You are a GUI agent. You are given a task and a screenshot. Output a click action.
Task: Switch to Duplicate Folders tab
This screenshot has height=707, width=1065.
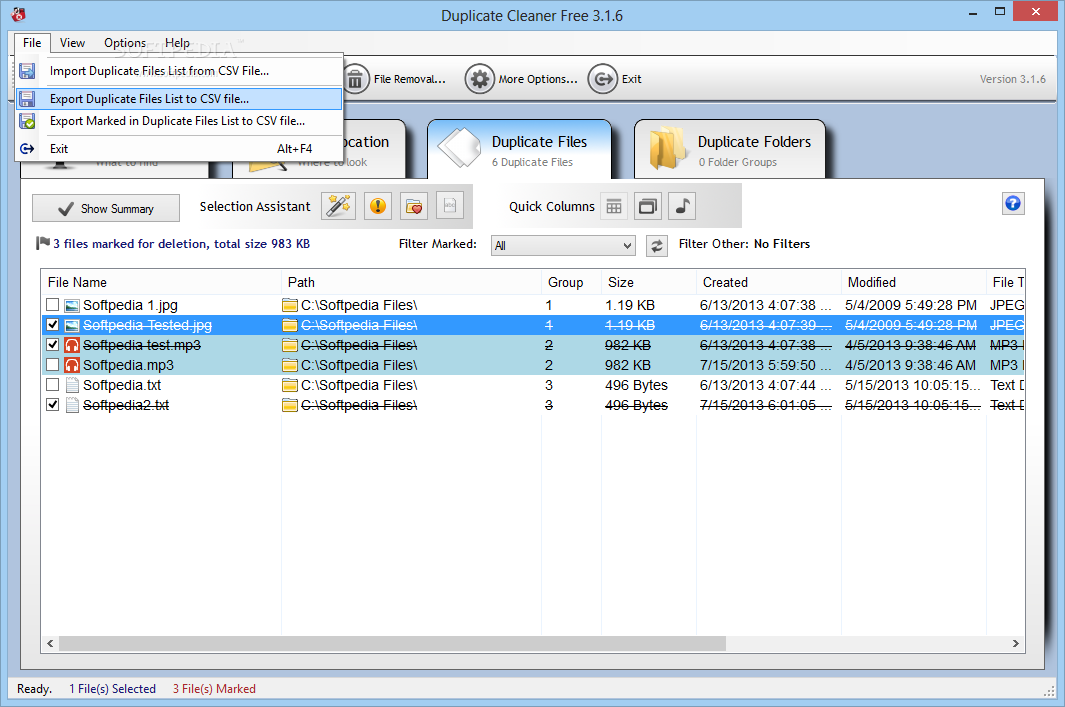point(729,149)
